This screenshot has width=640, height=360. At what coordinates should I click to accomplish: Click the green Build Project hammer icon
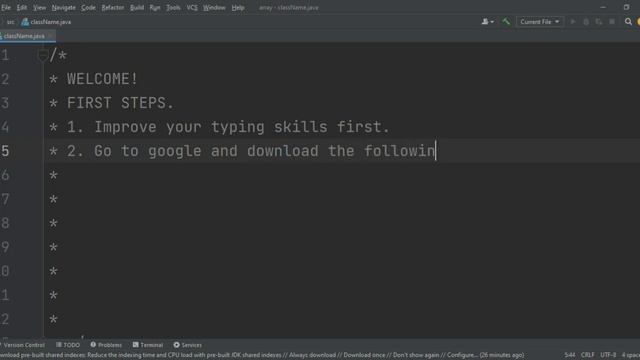pos(506,22)
